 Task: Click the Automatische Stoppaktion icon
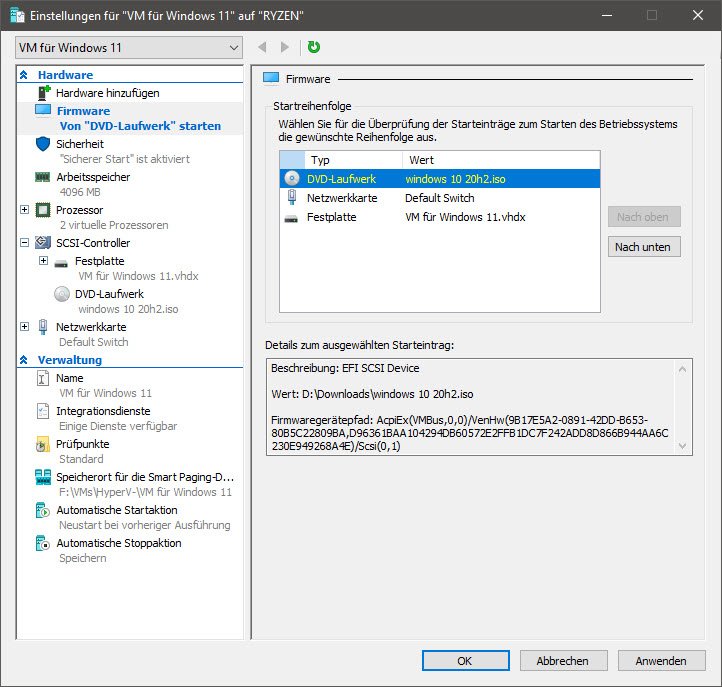(43, 543)
